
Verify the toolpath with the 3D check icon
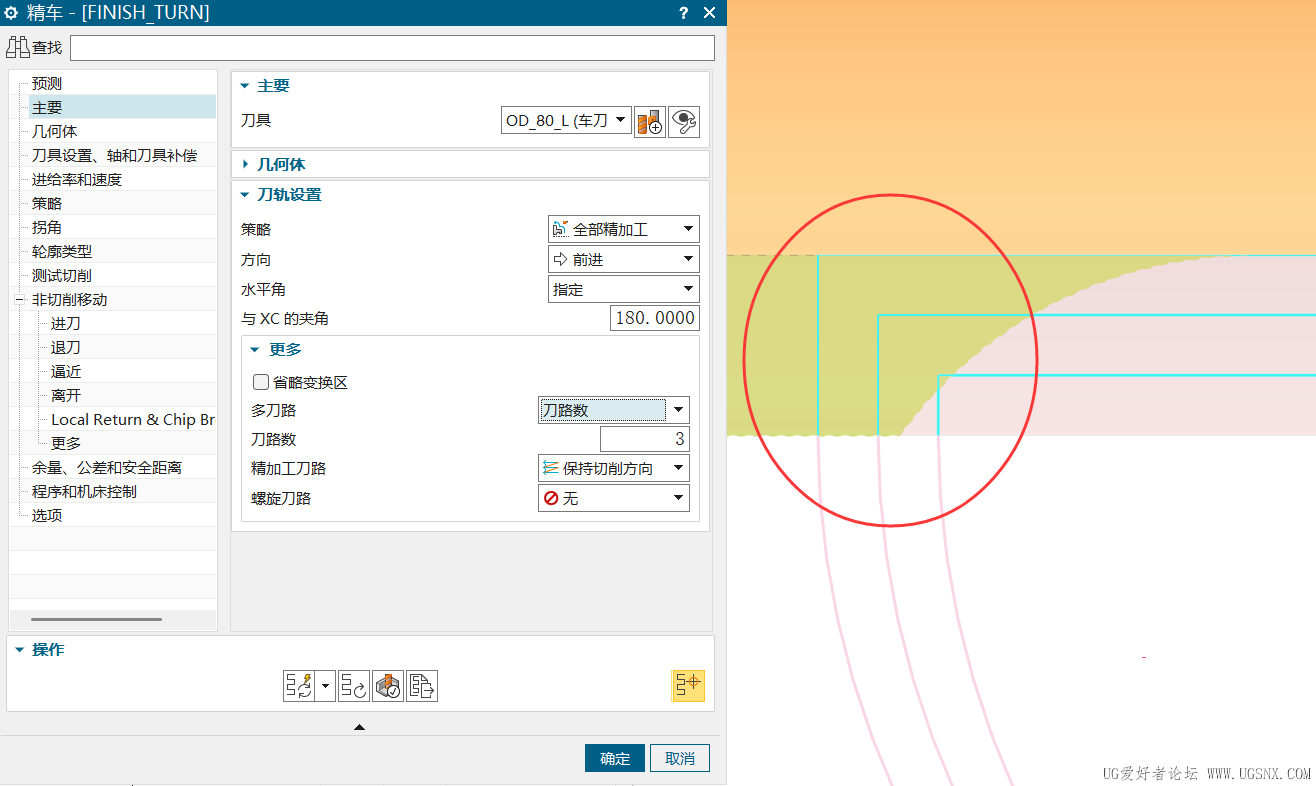[387, 685]
